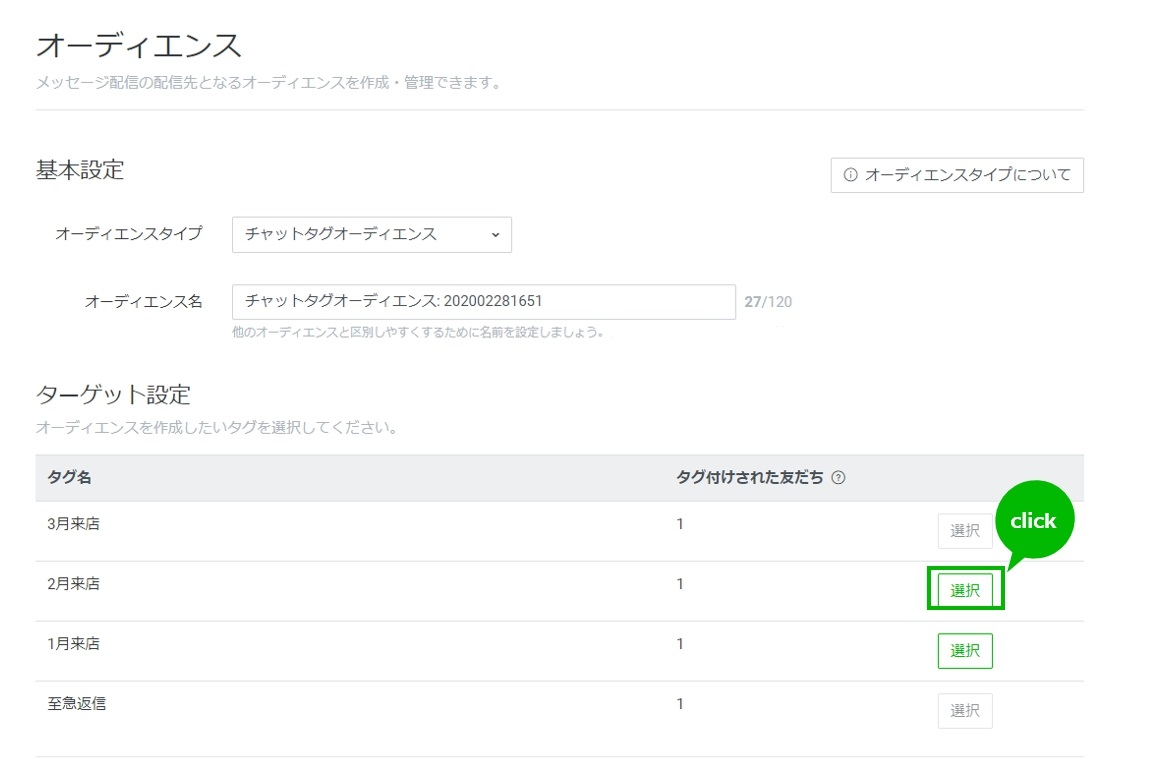The width and height of the screenshot is (1168, 777).
Task: Click the info icon in the オーディエンスタイプについて button
Action: click(x=851, y=175)
